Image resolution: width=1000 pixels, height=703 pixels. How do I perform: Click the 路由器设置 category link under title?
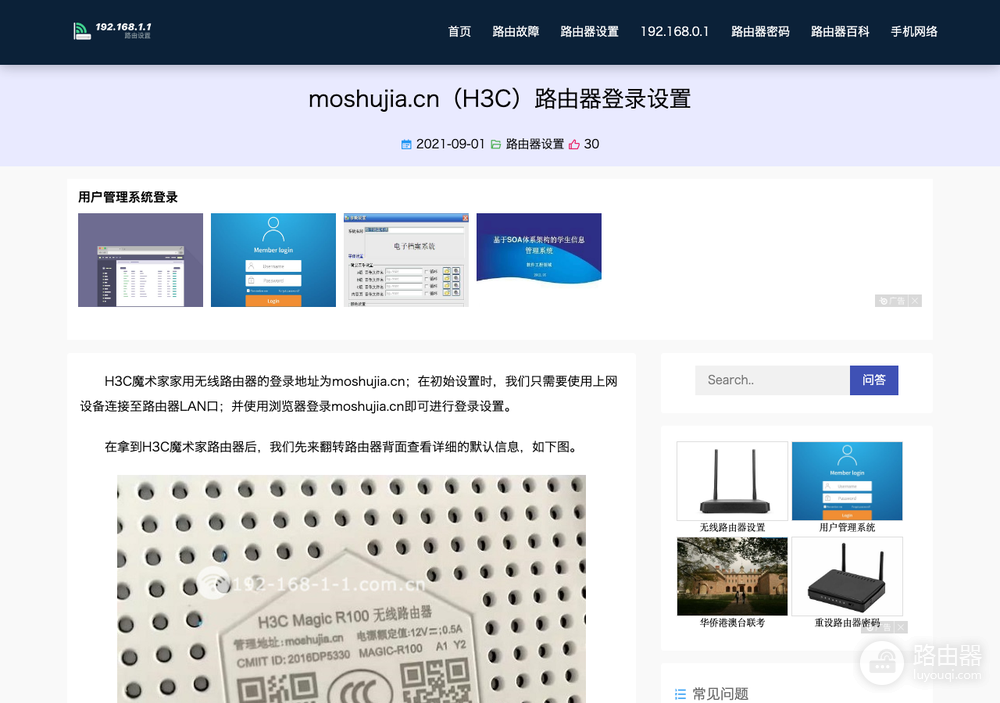coord(534,144)
